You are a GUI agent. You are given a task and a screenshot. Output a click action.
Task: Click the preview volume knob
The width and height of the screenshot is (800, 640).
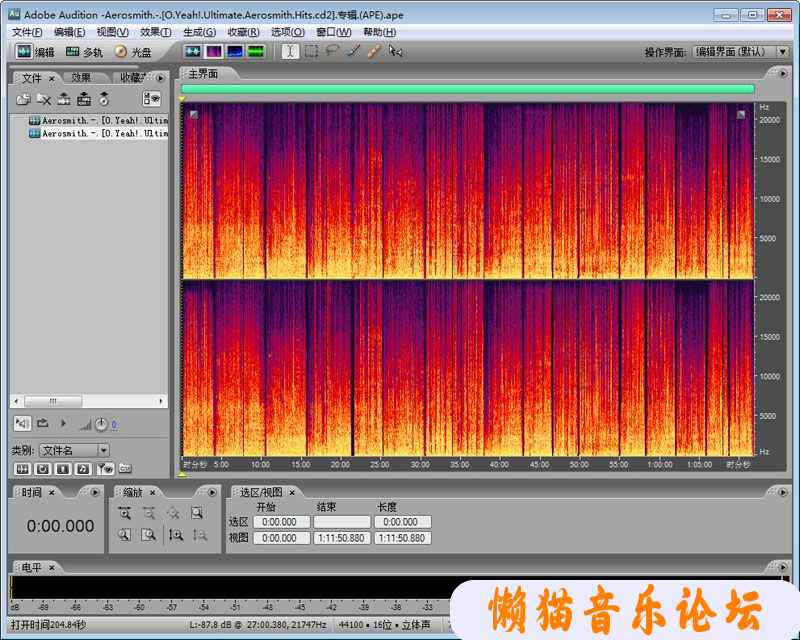point(101,424)
